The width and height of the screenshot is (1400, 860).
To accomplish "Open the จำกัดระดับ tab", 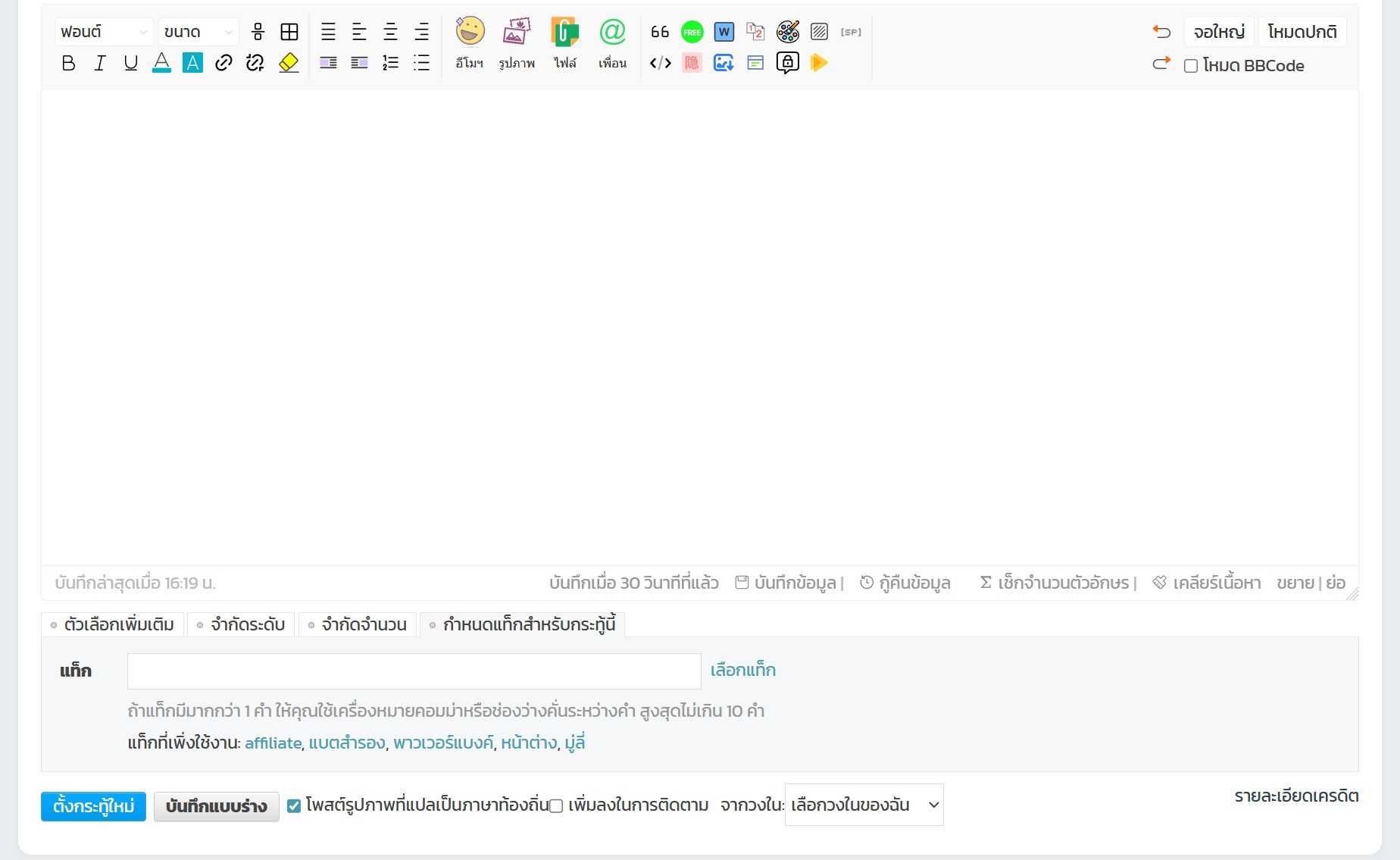I will [241, 624].
